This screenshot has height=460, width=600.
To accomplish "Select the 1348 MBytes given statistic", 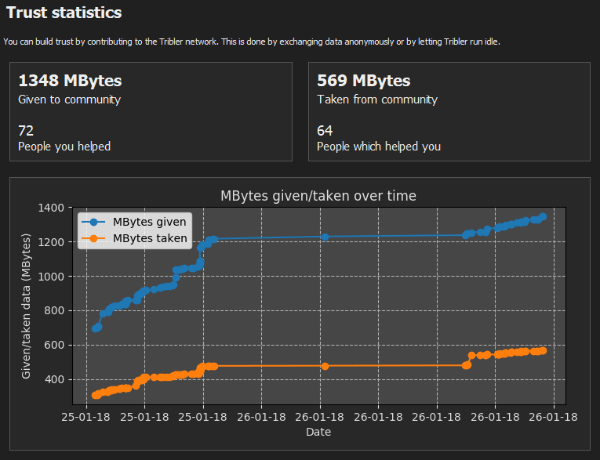I will pos(70,80).
